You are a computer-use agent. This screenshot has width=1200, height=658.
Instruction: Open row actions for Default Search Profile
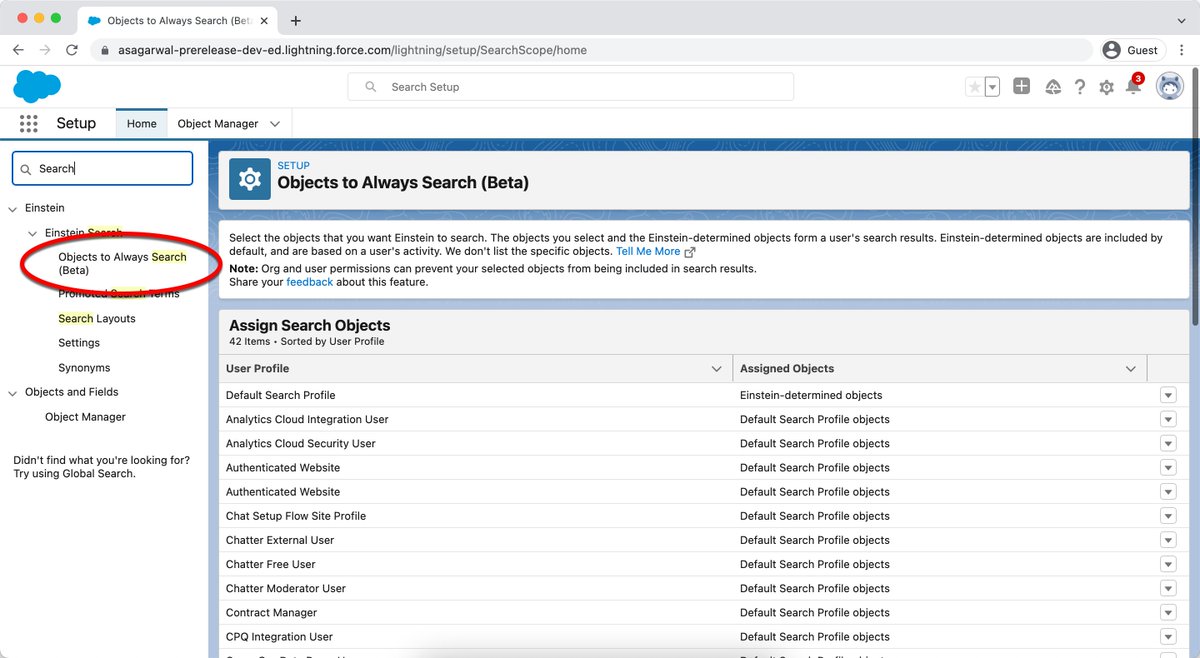pos(1168,395)
